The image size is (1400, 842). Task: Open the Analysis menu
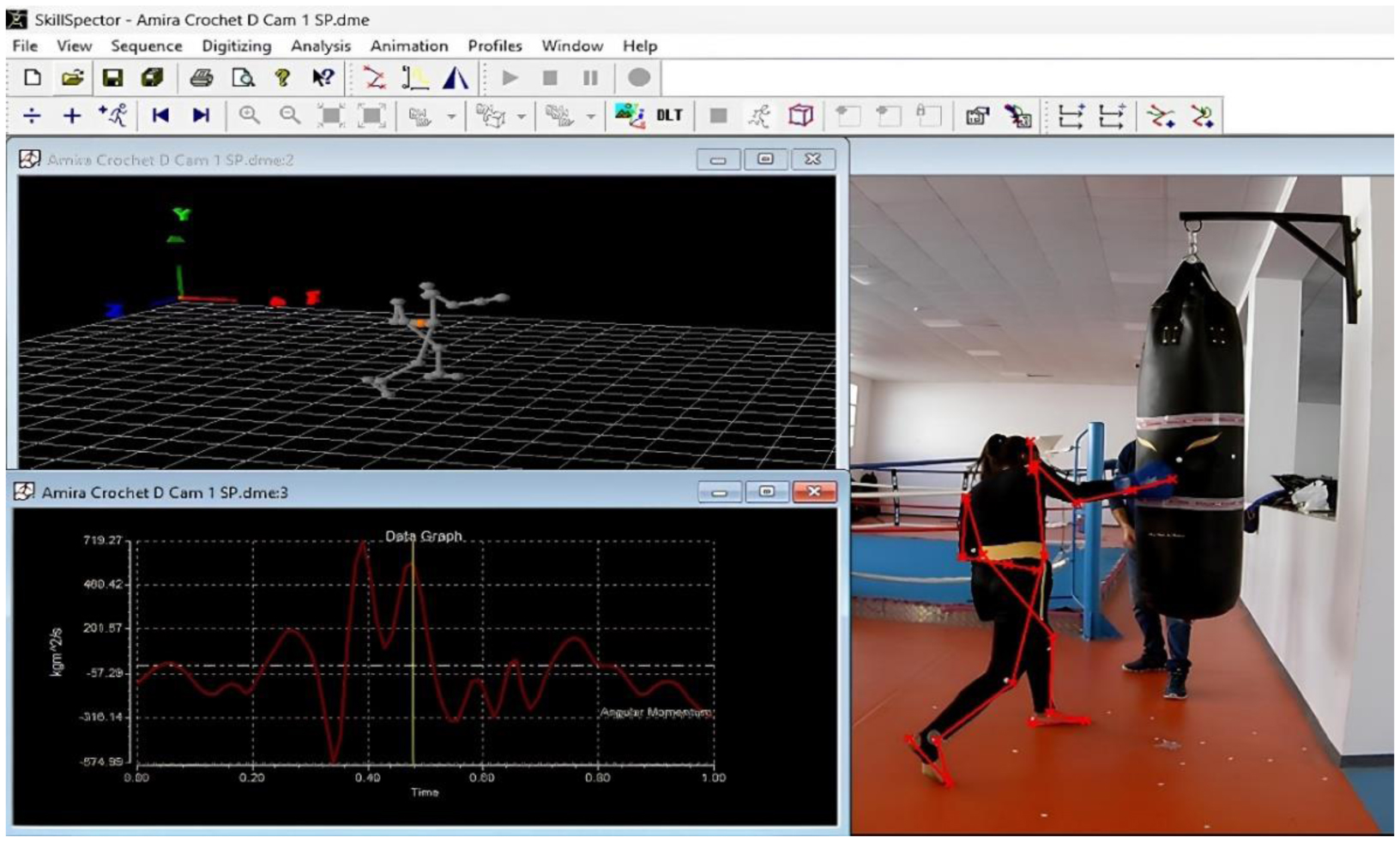(x=320, y=46)
